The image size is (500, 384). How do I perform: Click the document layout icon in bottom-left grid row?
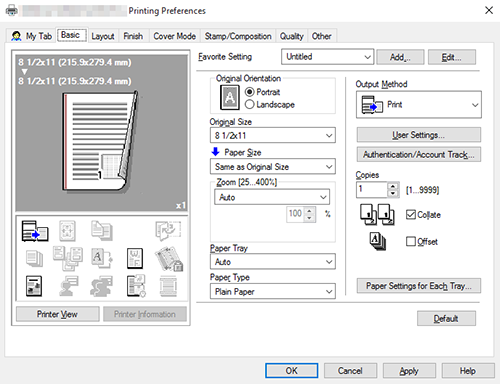(34, 286)
